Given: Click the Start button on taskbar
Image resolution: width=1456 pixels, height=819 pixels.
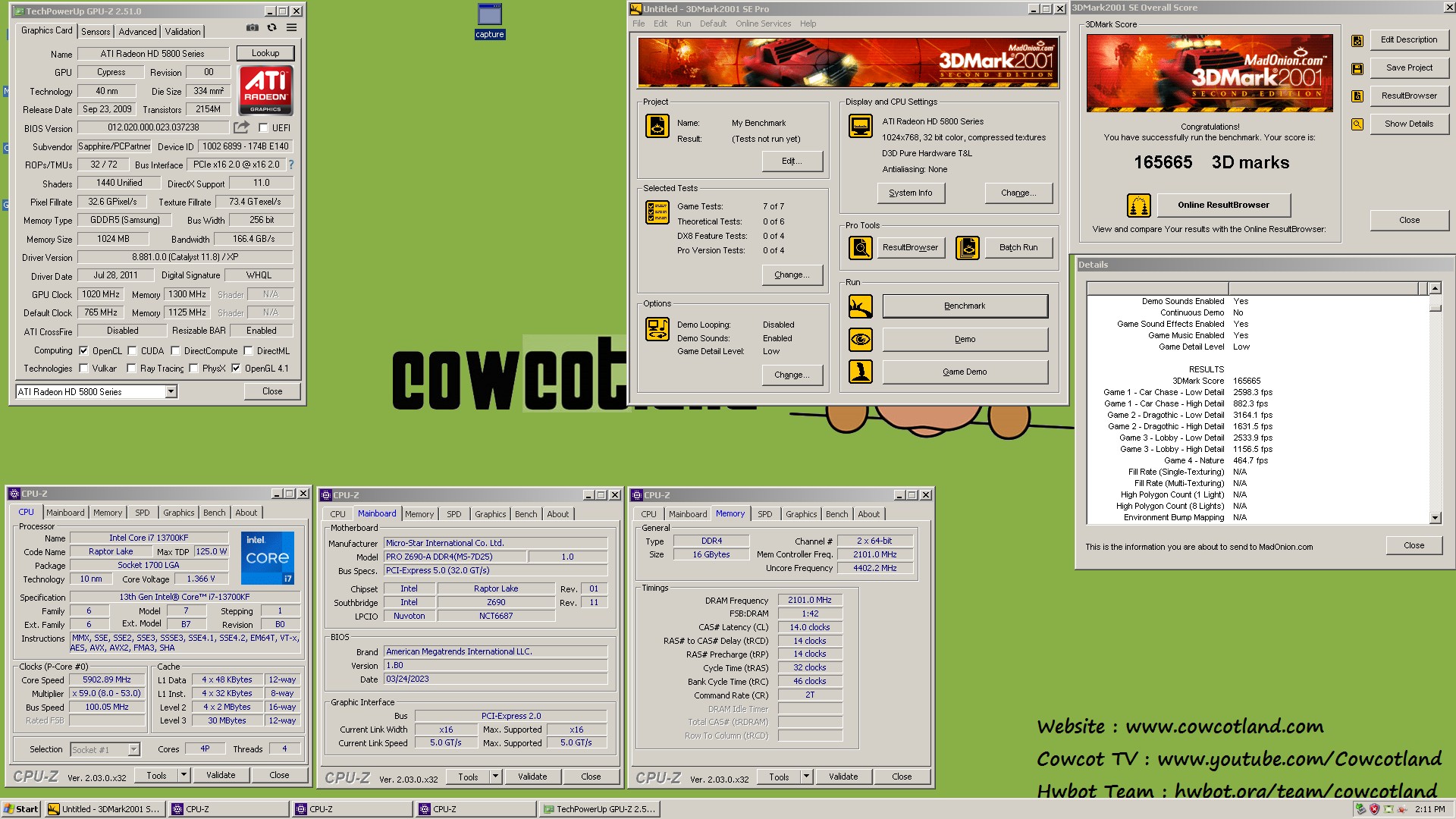Looking at the screenshot, I should coord(21,809).
